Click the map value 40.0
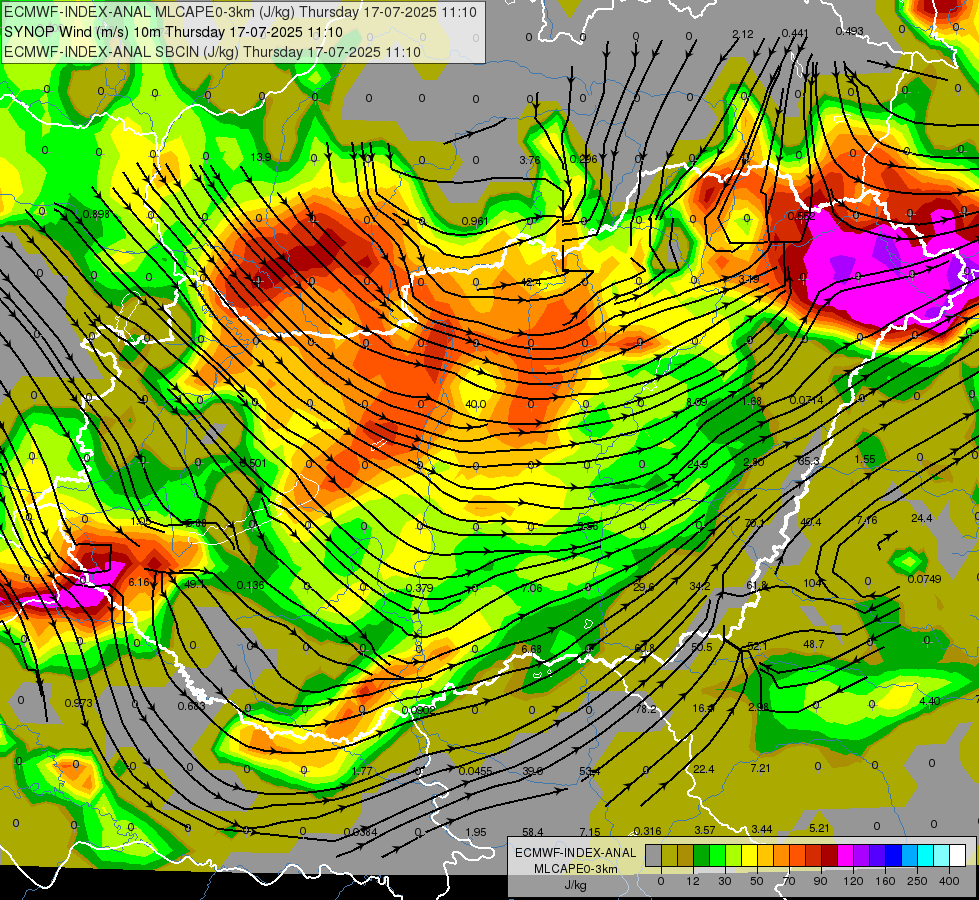Image resolution: width=979 pixels, height=900 pixels. point(476,404)
